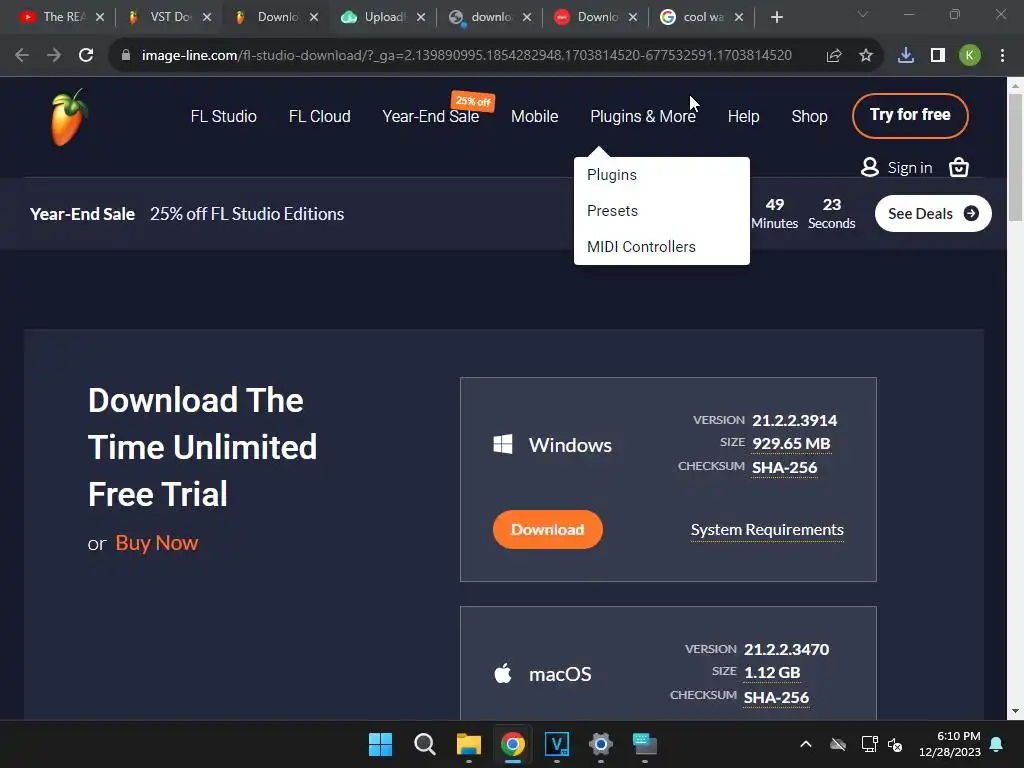The image size is (1024, 768).
Task: Open a new tab with plus icon
Action: point(776,17)
